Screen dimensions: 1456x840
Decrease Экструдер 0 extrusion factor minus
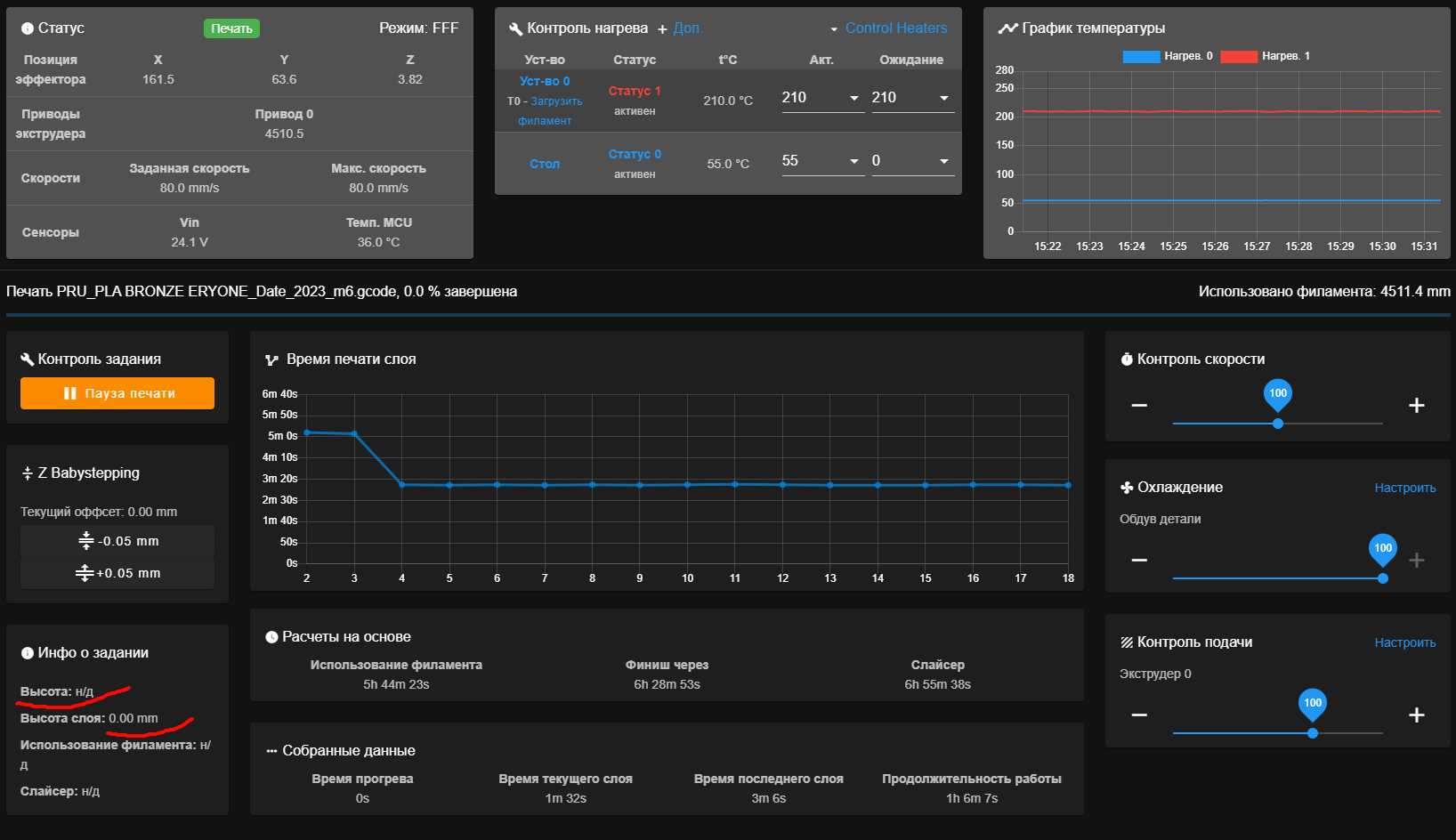point(1139,715)
